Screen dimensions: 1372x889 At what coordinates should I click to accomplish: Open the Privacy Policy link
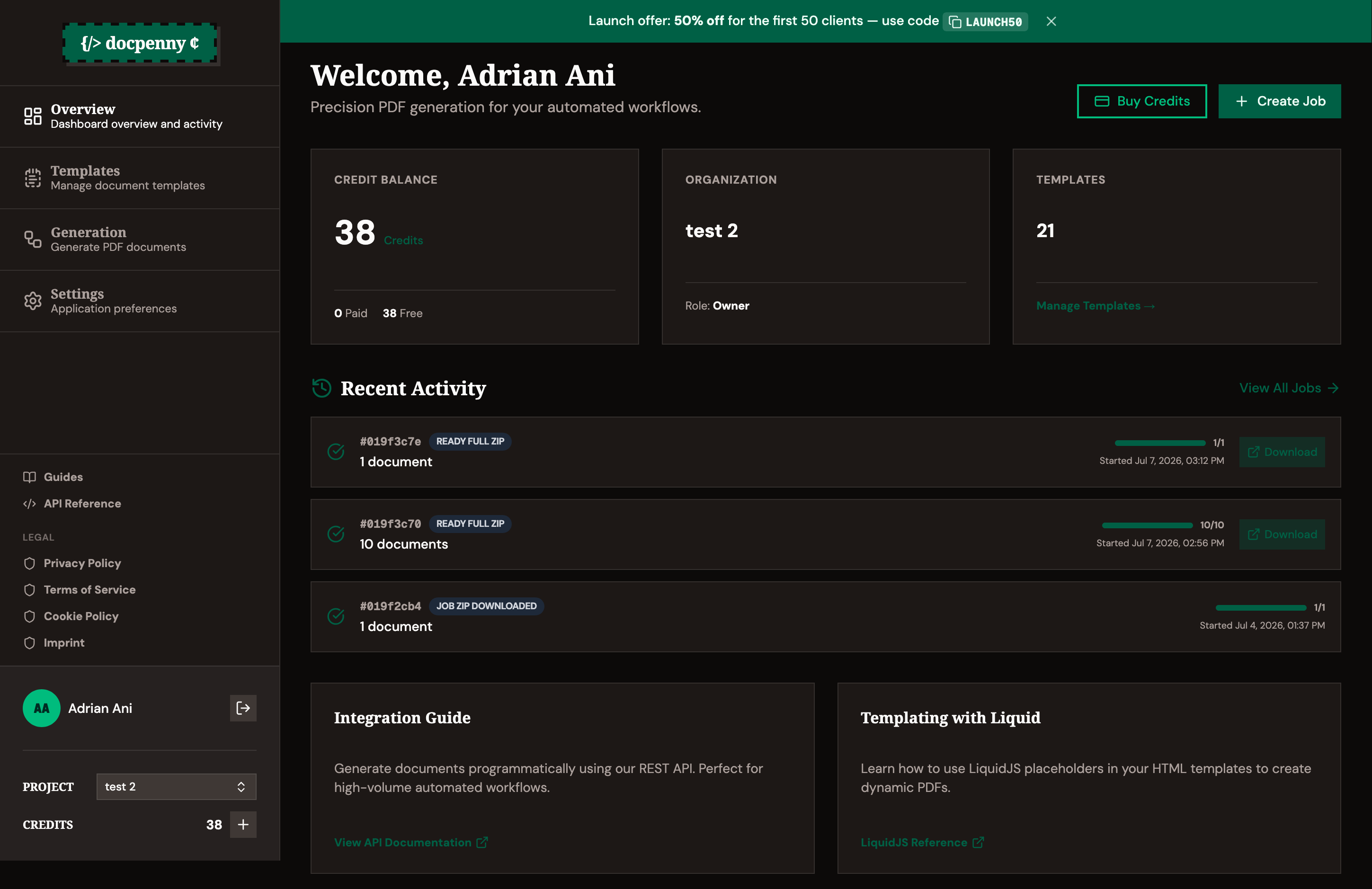72,563
